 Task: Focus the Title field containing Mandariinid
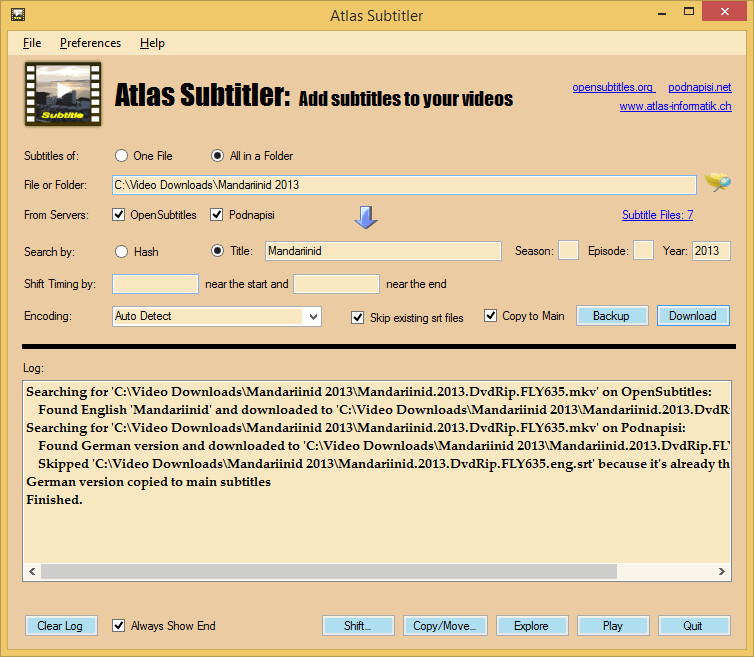[383, 251]
